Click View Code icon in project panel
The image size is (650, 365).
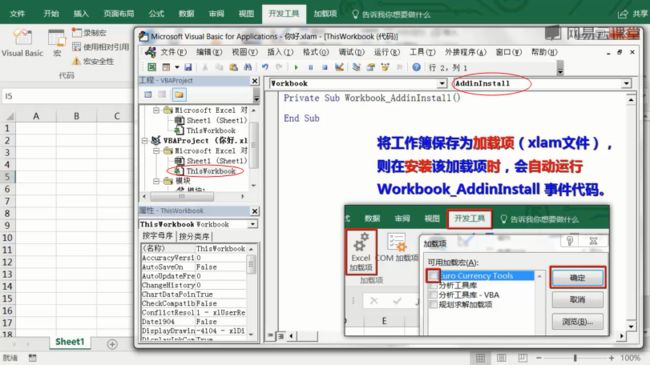pyautogui.click(x=148, y=95)
